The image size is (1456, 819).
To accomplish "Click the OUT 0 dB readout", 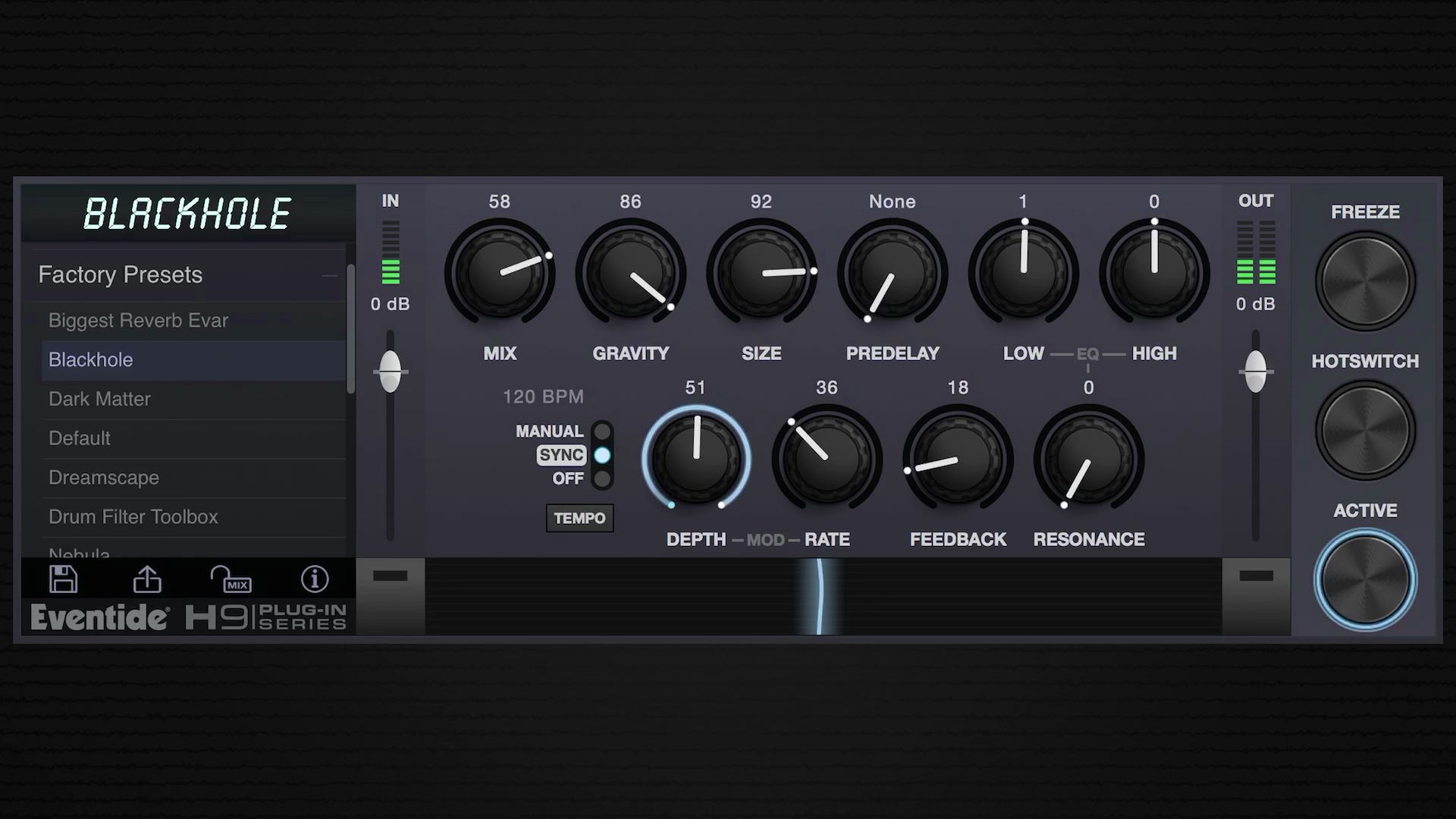I will [1256, 304].
